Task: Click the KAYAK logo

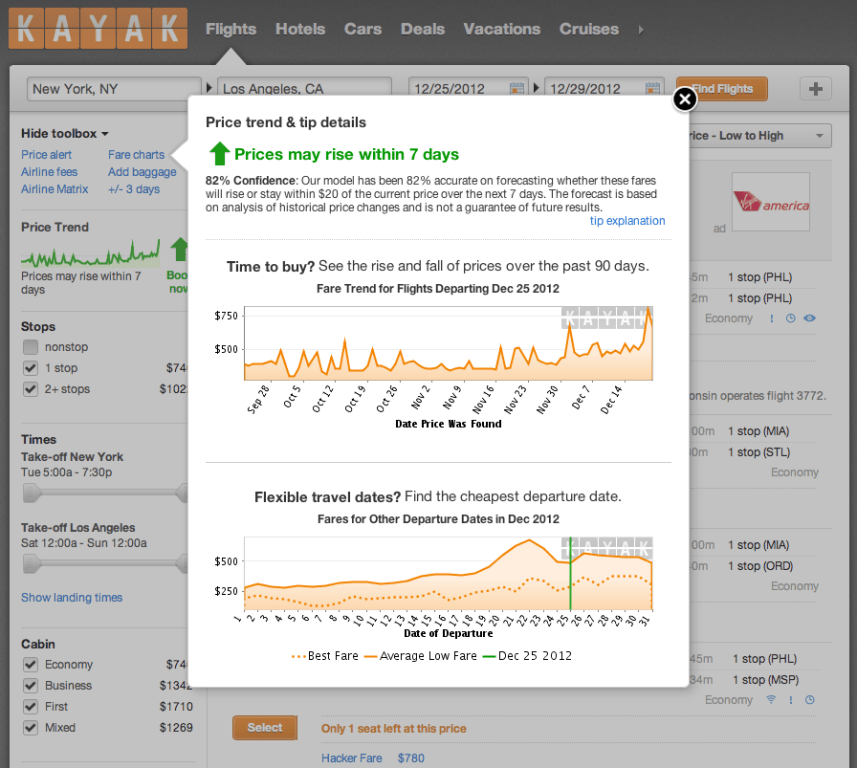Action: coord(97,29)
